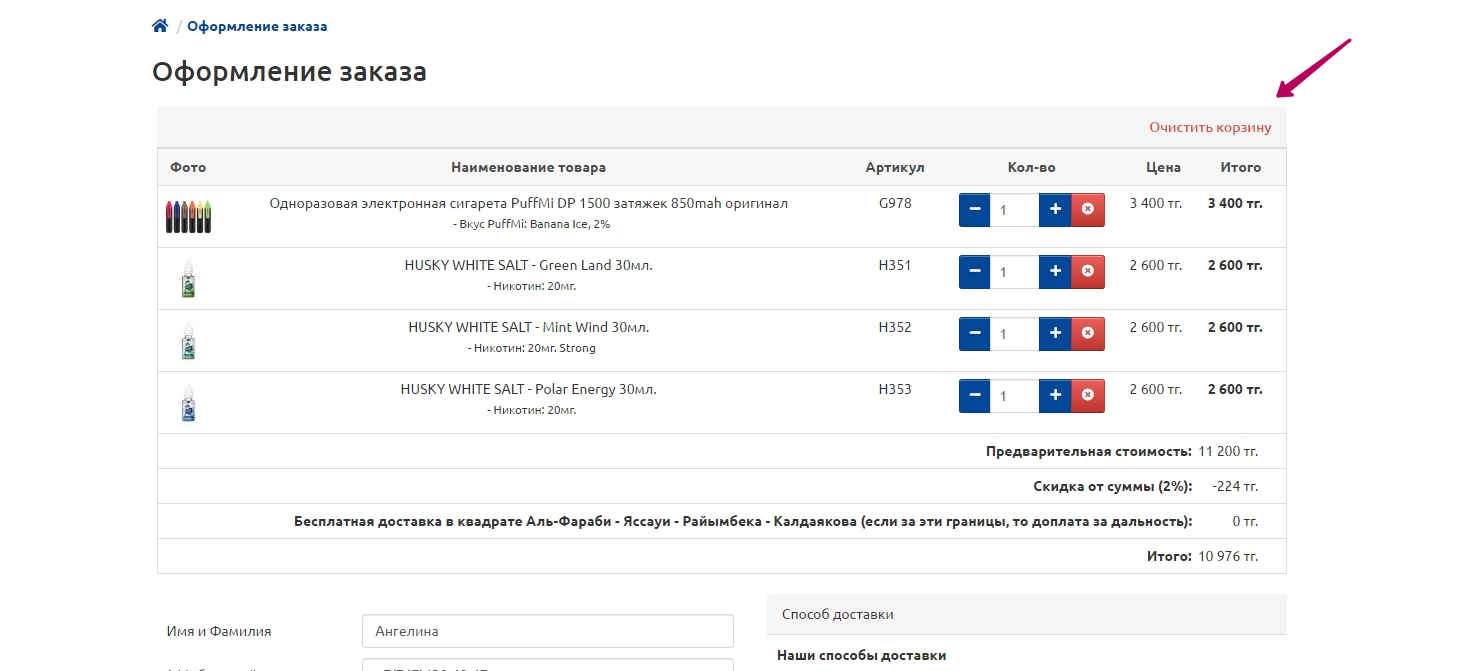Remove HUSKY Green Land from cart
Screen dimensions: 1458x671
coord(1088,272)
